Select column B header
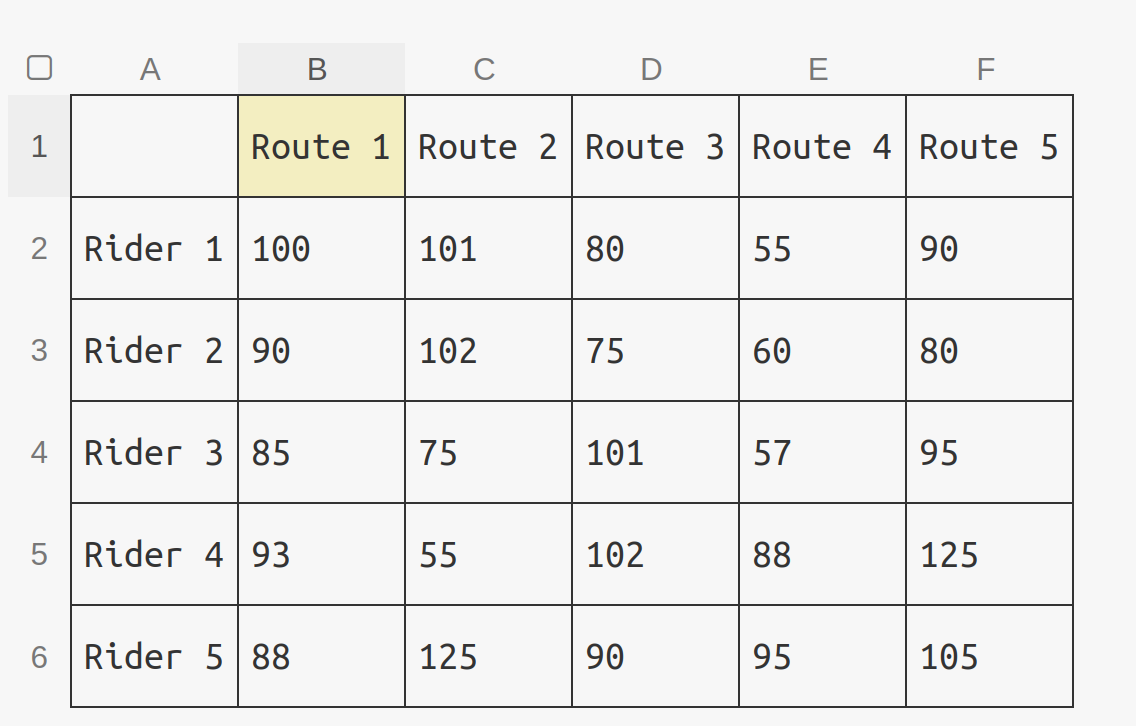 click(x=321, y=69)
